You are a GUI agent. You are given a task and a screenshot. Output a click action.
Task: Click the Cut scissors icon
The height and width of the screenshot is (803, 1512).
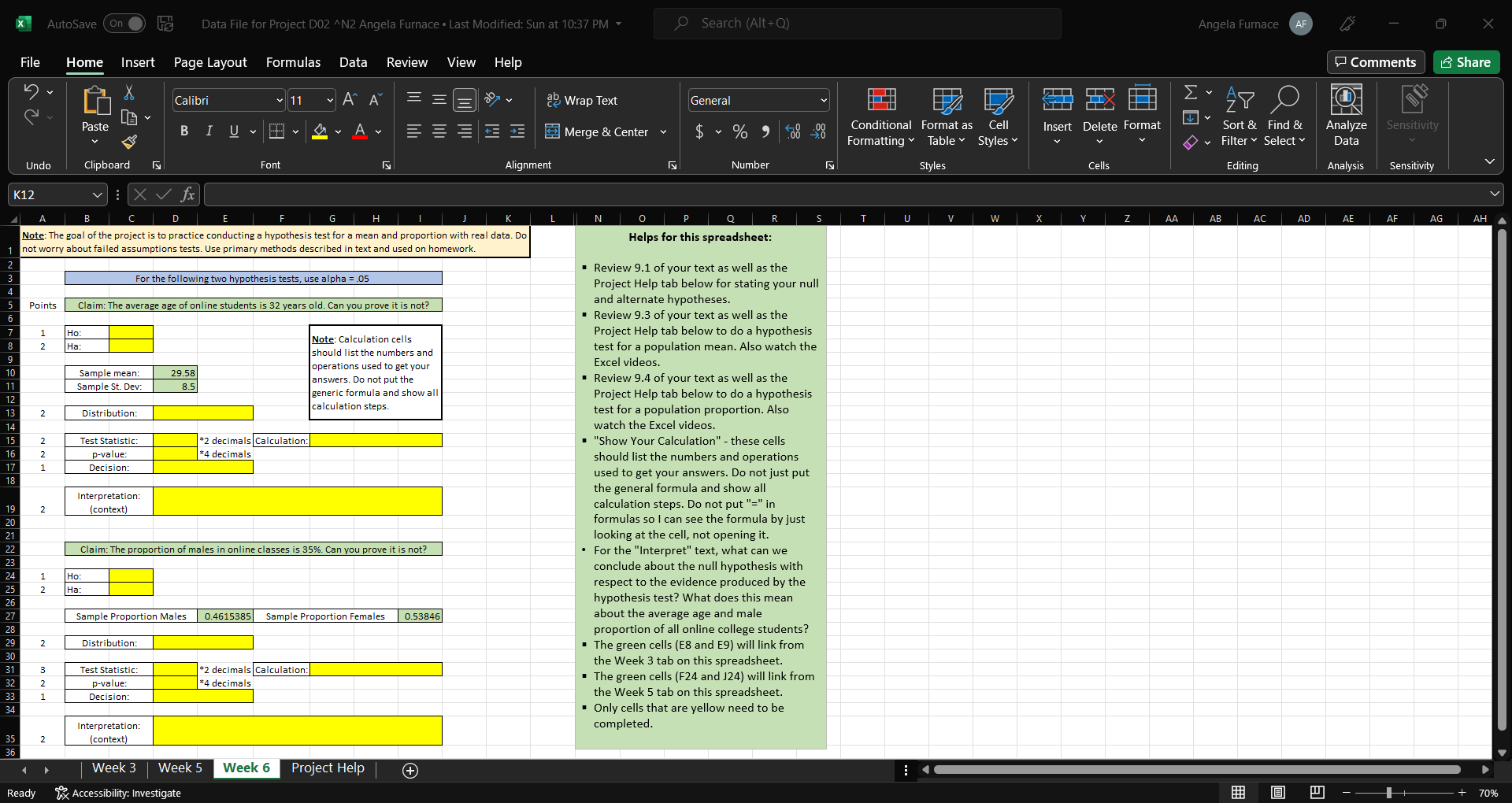tap(129, 94)
